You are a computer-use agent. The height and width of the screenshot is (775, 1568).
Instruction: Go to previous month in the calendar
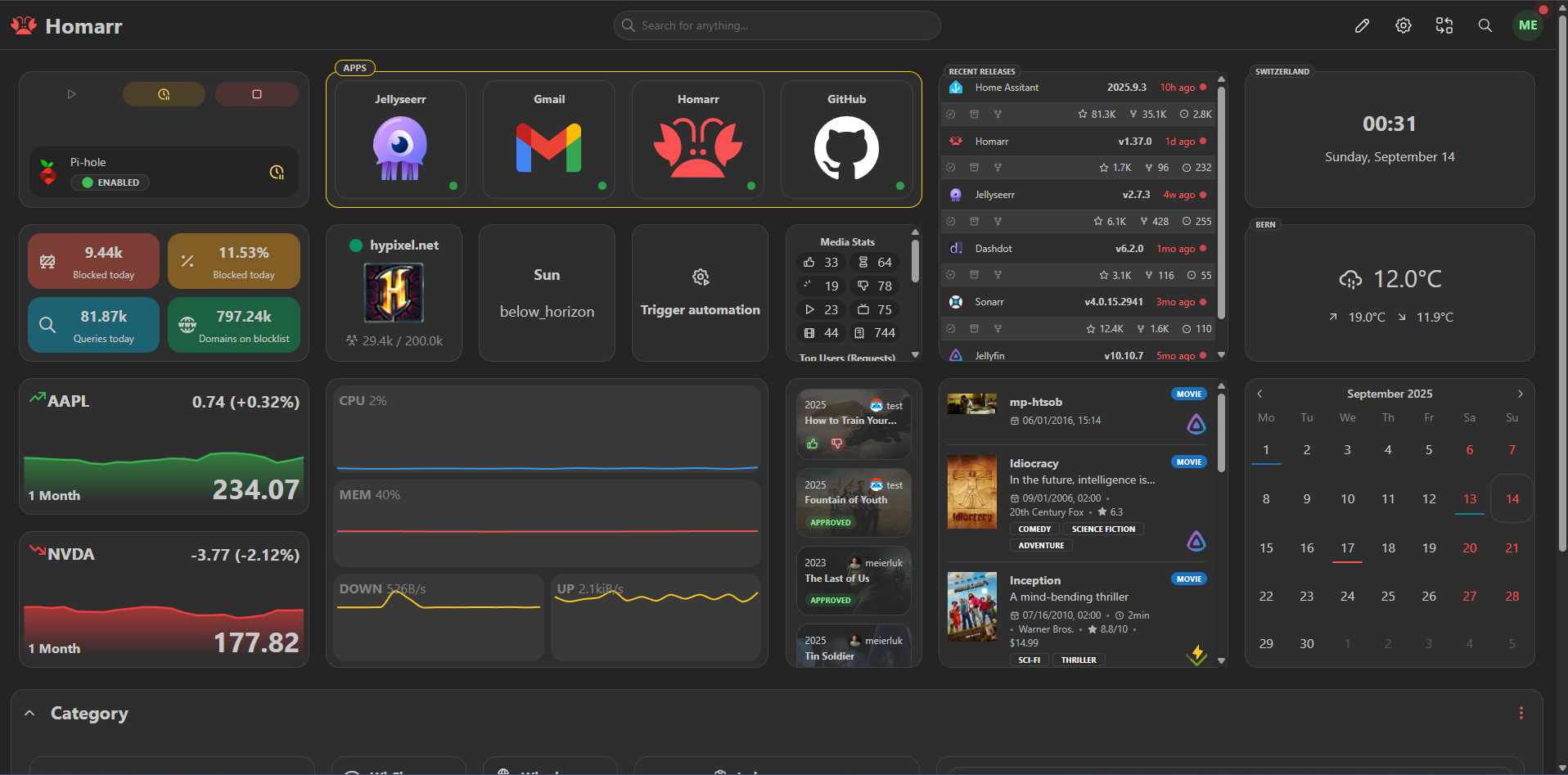(x=1259, y=394)
